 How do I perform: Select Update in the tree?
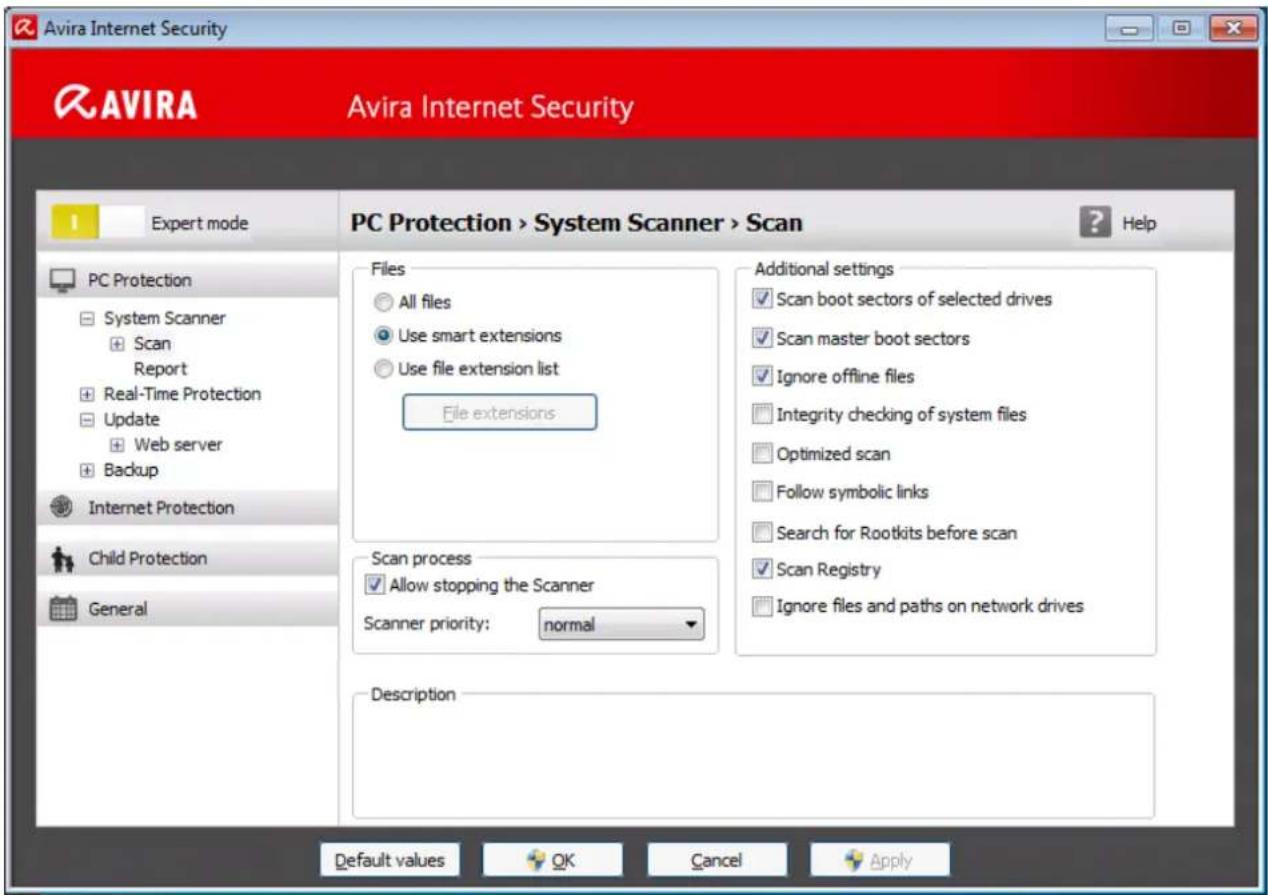[x=131, y=420]
